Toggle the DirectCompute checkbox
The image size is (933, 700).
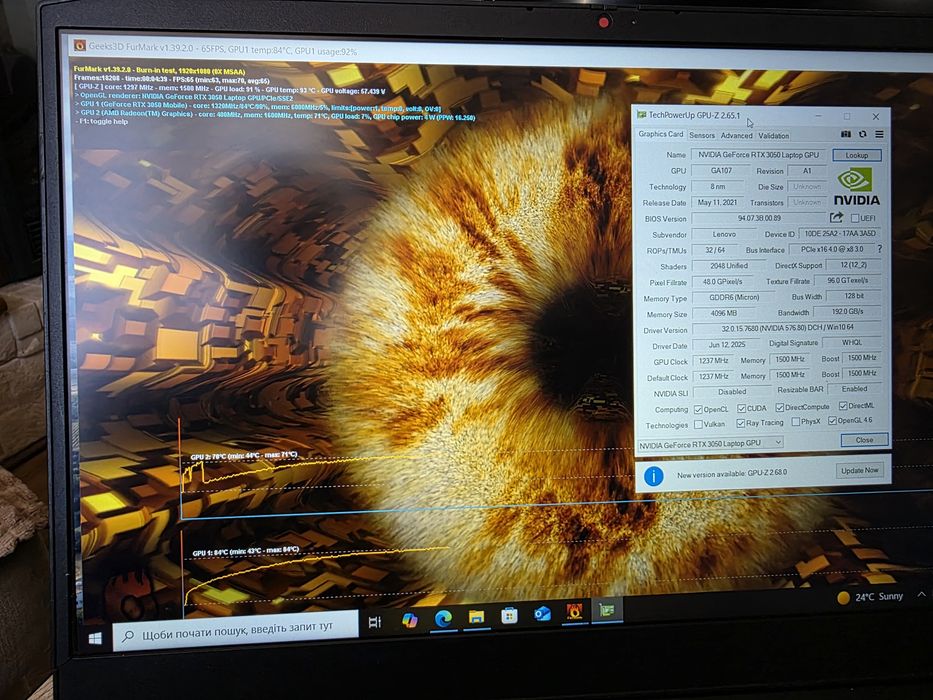(x=779, y=407)
